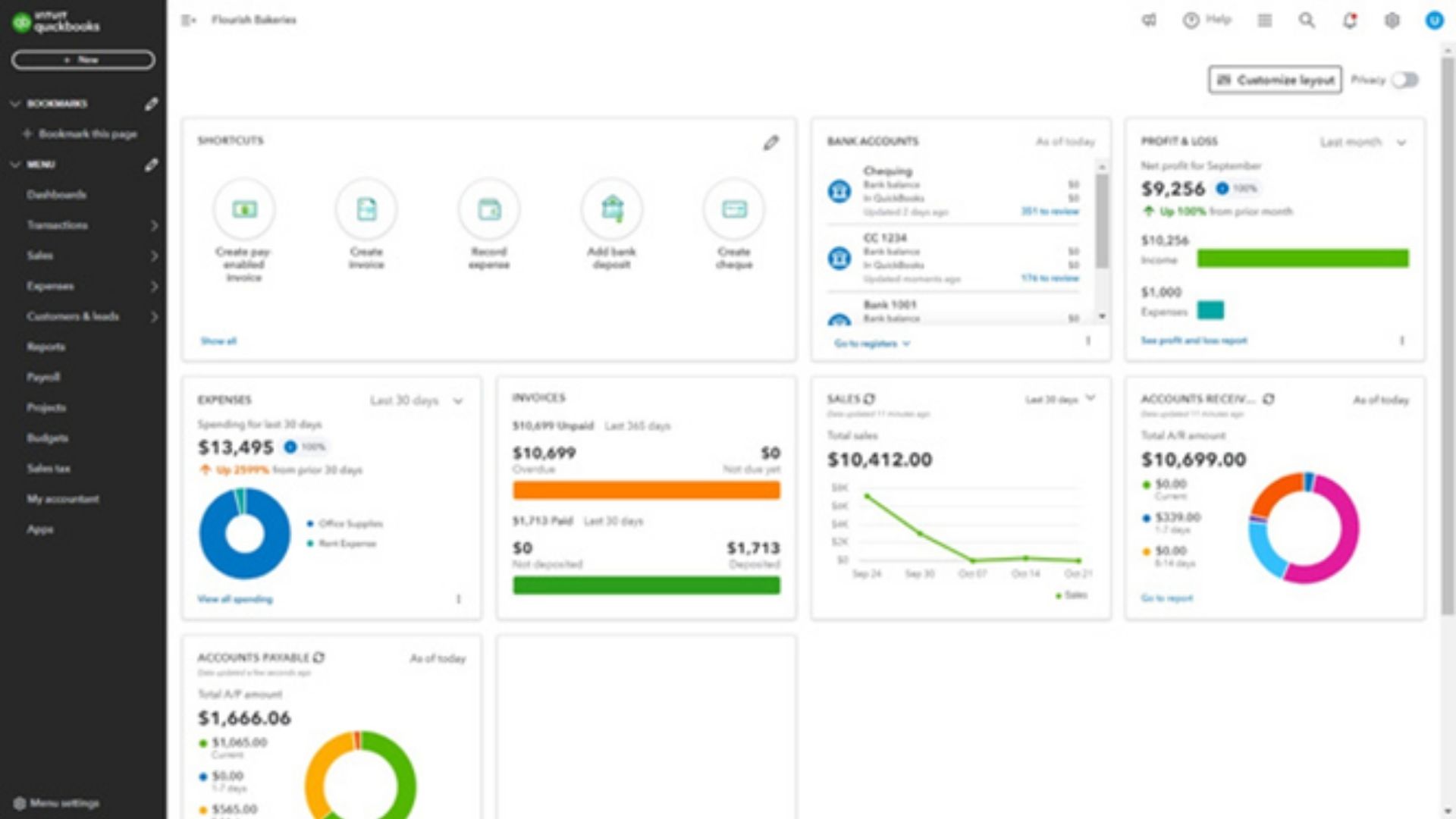Click the Create pay-enabled invoice shortcut icon
Screen dimensions: 1456x819
click(x=244, y=209)
